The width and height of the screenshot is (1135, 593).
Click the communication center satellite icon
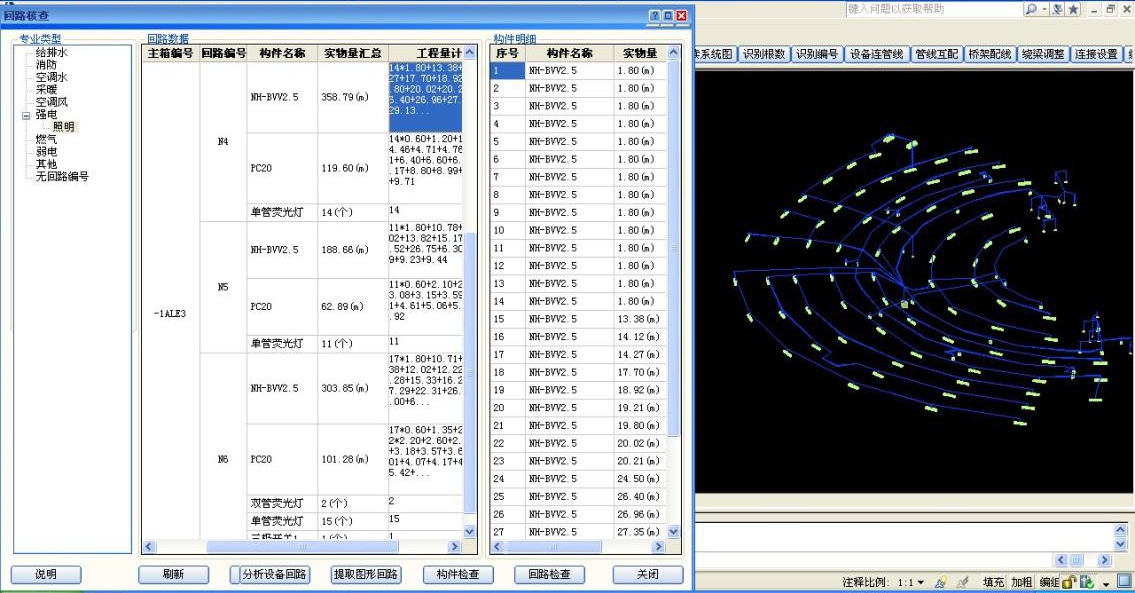coord(1058,9)
